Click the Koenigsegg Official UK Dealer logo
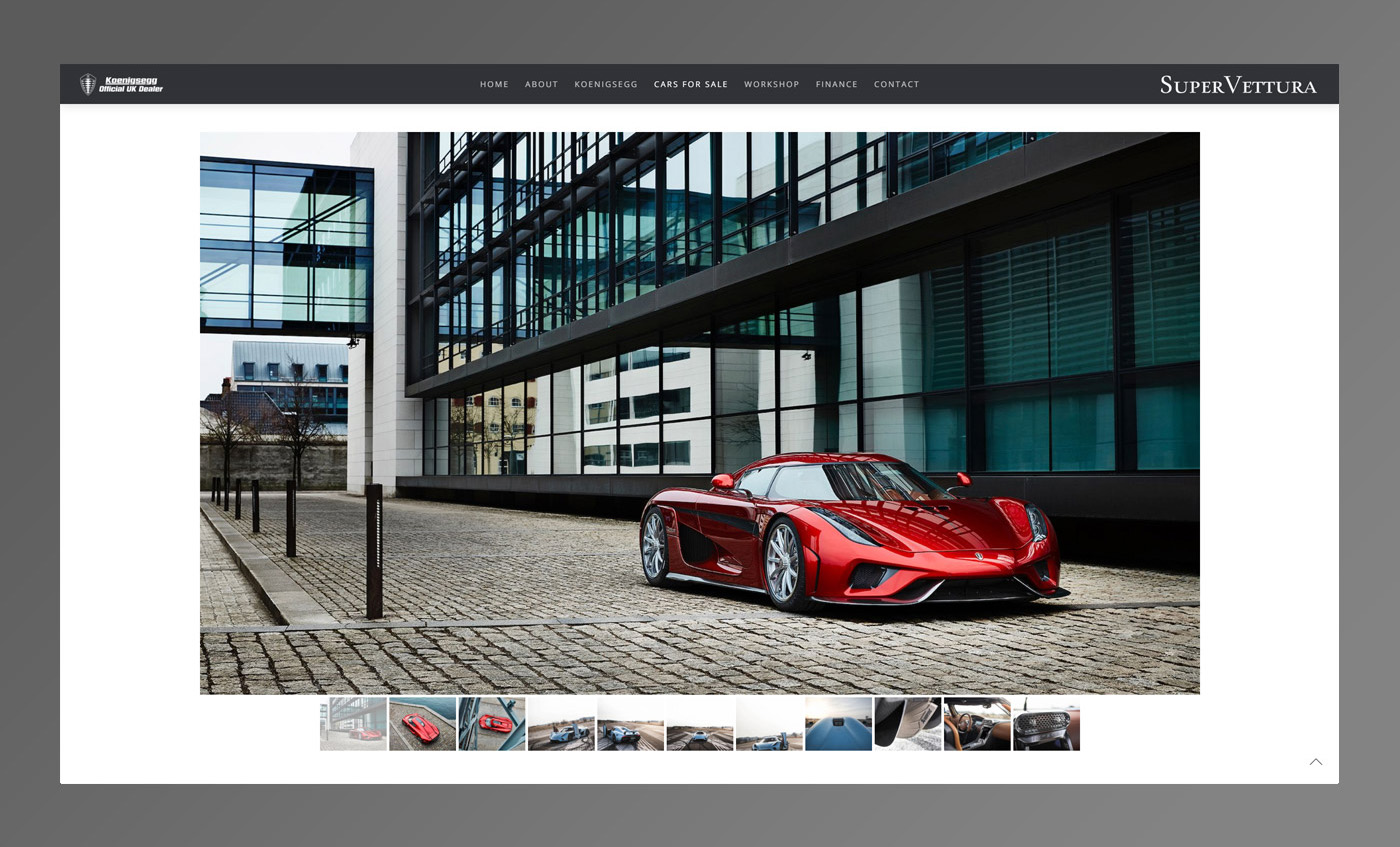The height and width of the screenshot is (847, 1400). 121,84
